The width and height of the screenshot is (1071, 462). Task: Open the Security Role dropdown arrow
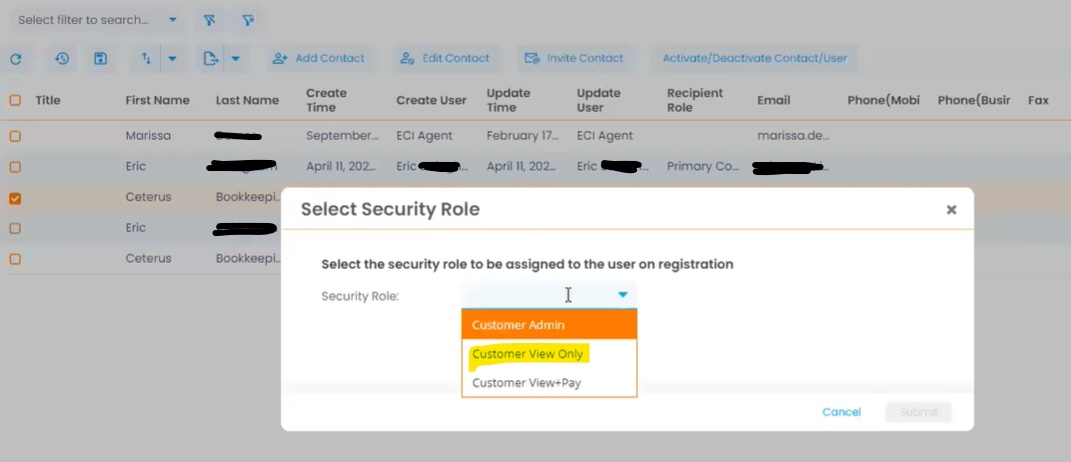point(622,295)
